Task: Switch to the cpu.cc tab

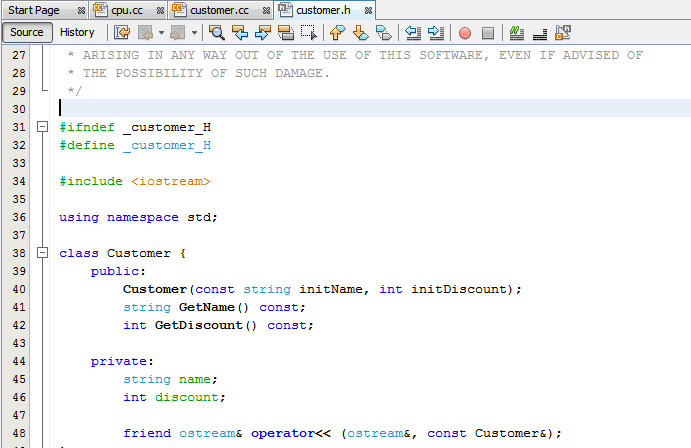Action: coord(127,9)
